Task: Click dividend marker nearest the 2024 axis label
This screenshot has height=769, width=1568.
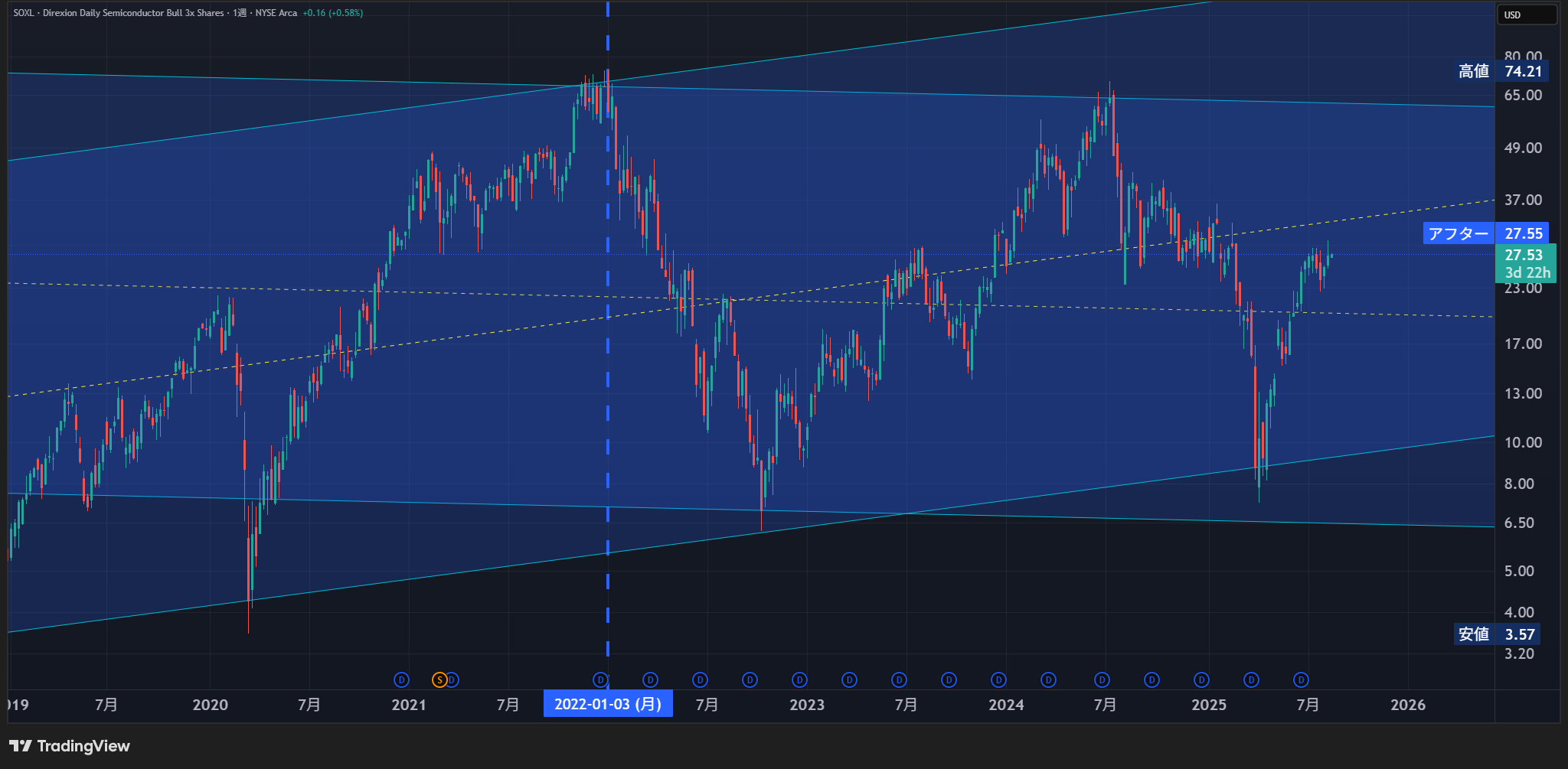Action: [998, 679]
